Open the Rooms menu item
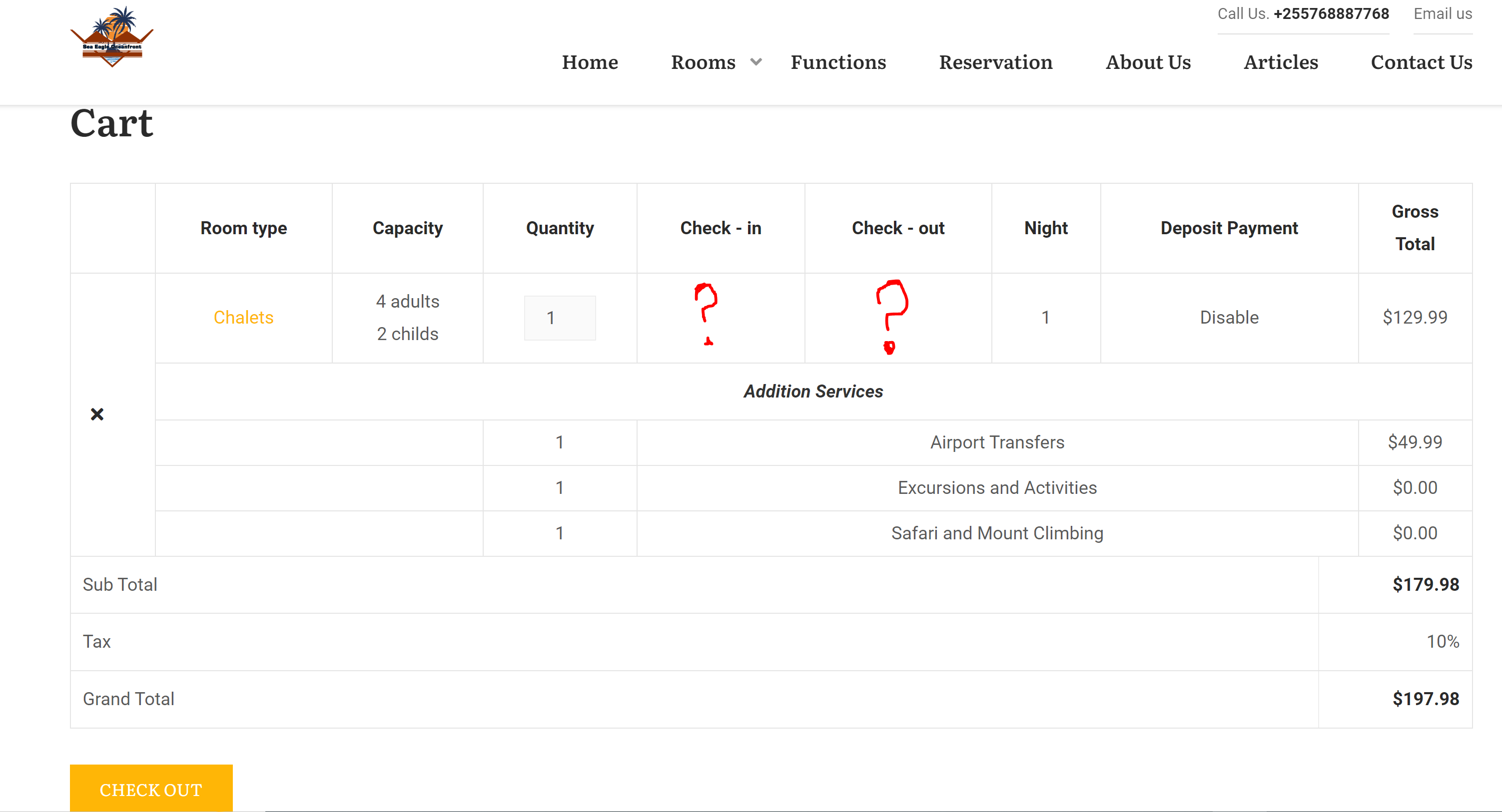The width and height of the screenshot is (1502, 812). click(x=703, y=62)
